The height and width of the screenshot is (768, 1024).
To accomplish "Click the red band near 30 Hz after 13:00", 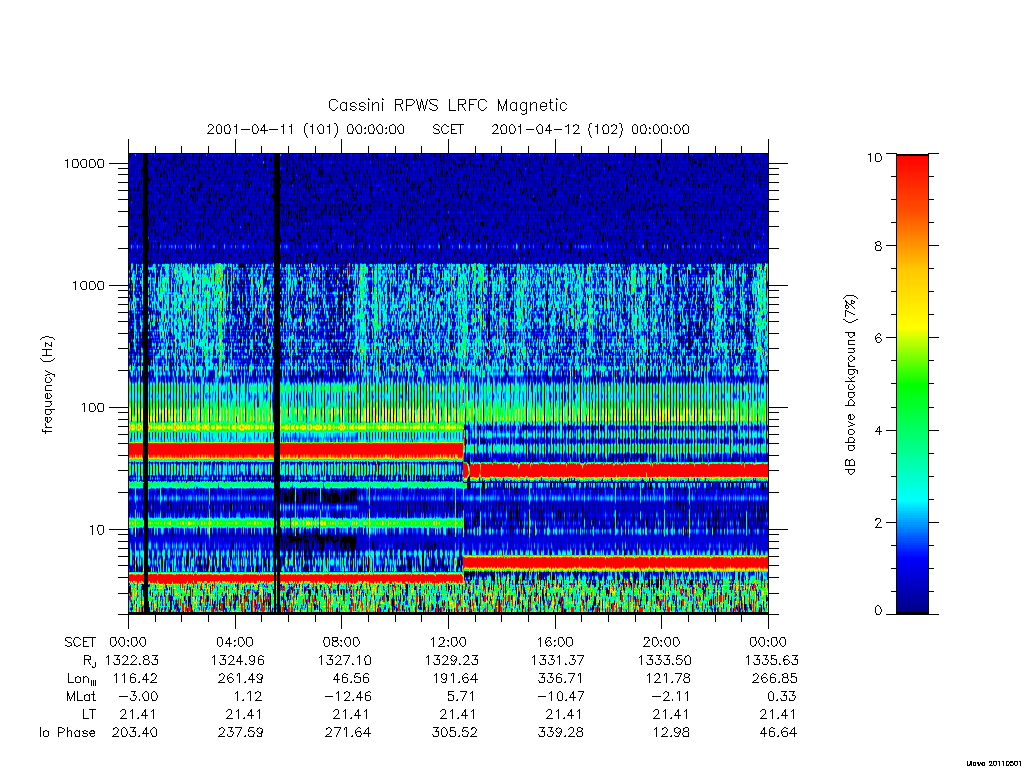I will (616, 470).
